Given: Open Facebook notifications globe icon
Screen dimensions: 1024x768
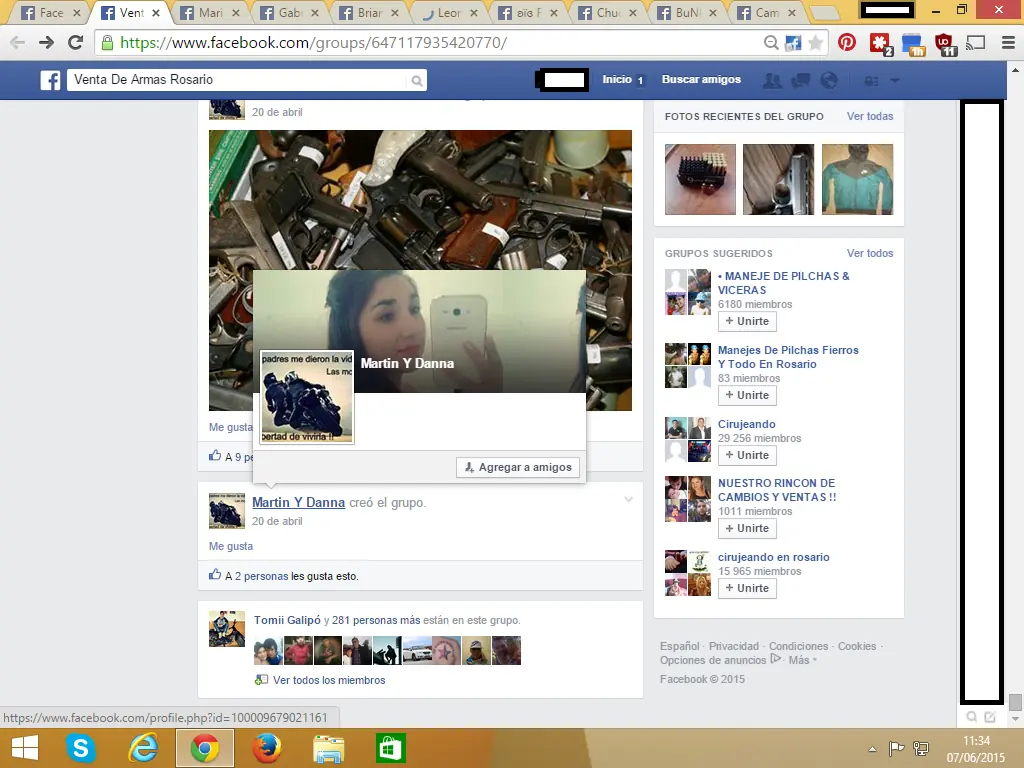Looking at the screenshot, I should click(829, 80).
